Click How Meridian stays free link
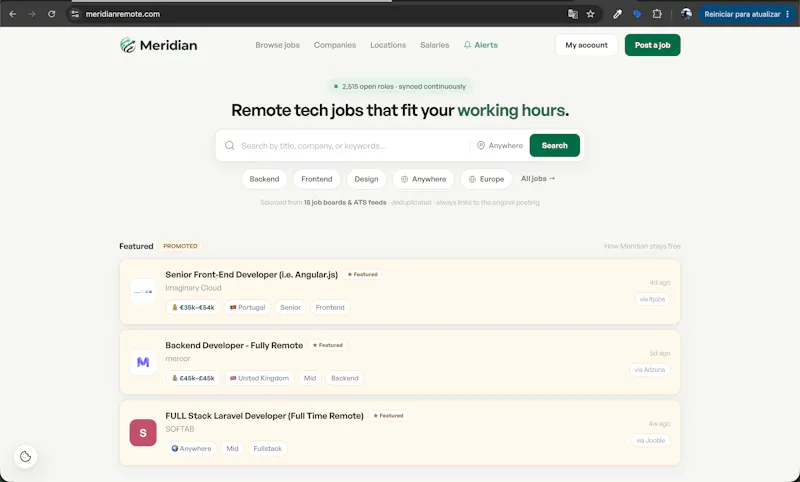The width and height of the screenshot is (800, 482). click(x=642, y=246)
